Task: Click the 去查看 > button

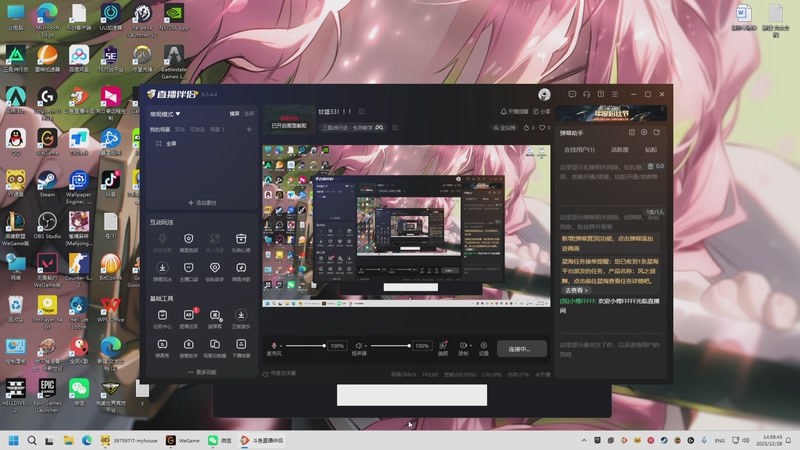Action: click(x=577, y=290)
